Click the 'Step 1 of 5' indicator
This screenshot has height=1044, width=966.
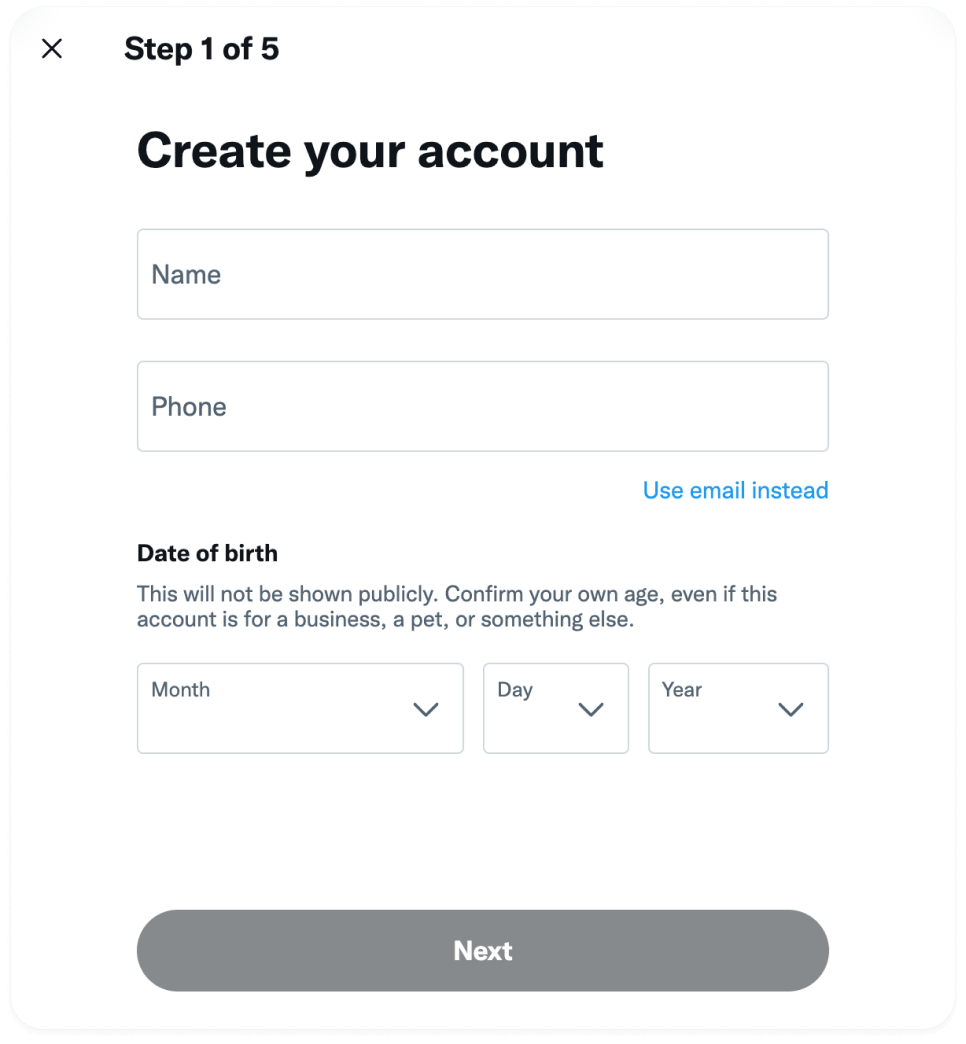point(201,49)
